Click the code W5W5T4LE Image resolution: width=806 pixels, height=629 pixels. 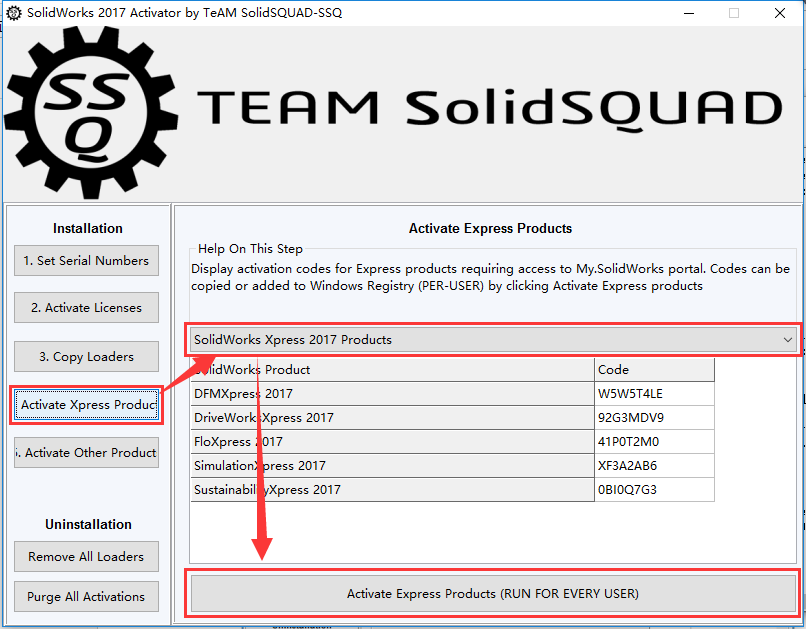[x=630, y=394]
